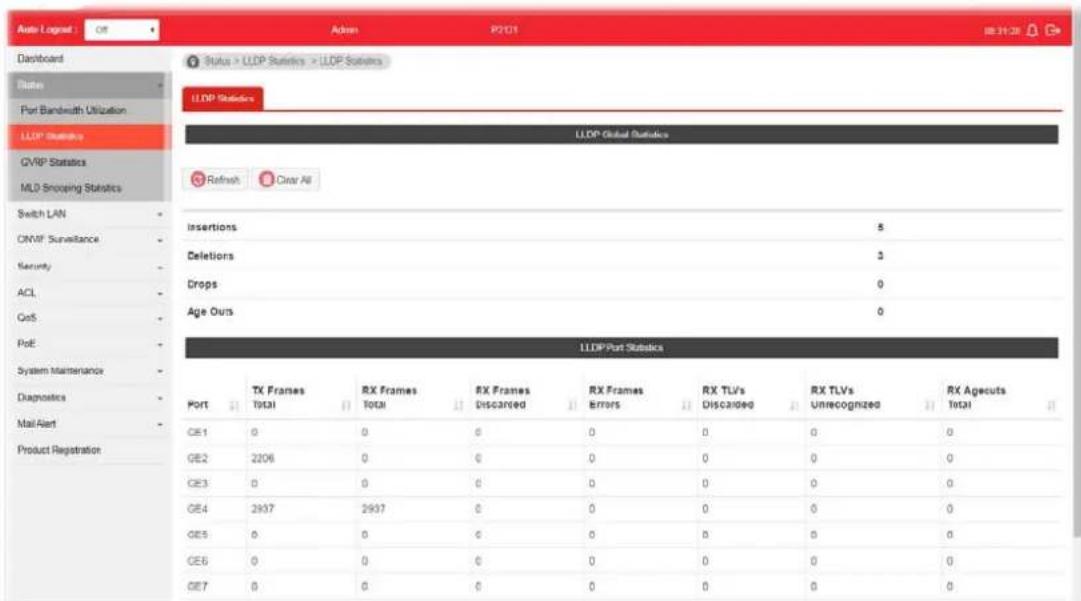
Task: Expand the Mail Alert menu
Action: pyautogui.click(x=90, y=424)
